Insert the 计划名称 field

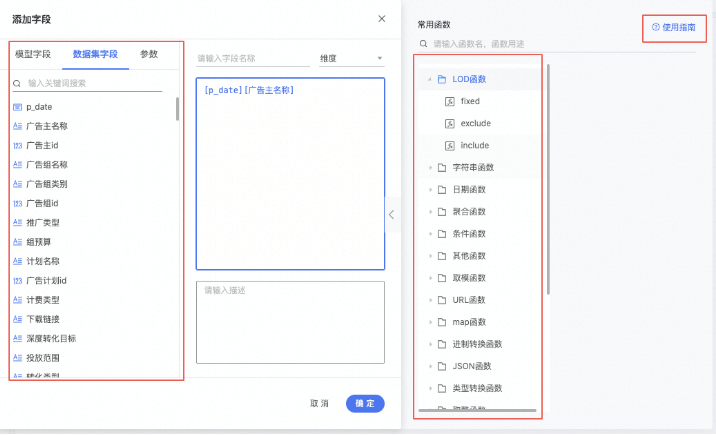click(43, 261)
